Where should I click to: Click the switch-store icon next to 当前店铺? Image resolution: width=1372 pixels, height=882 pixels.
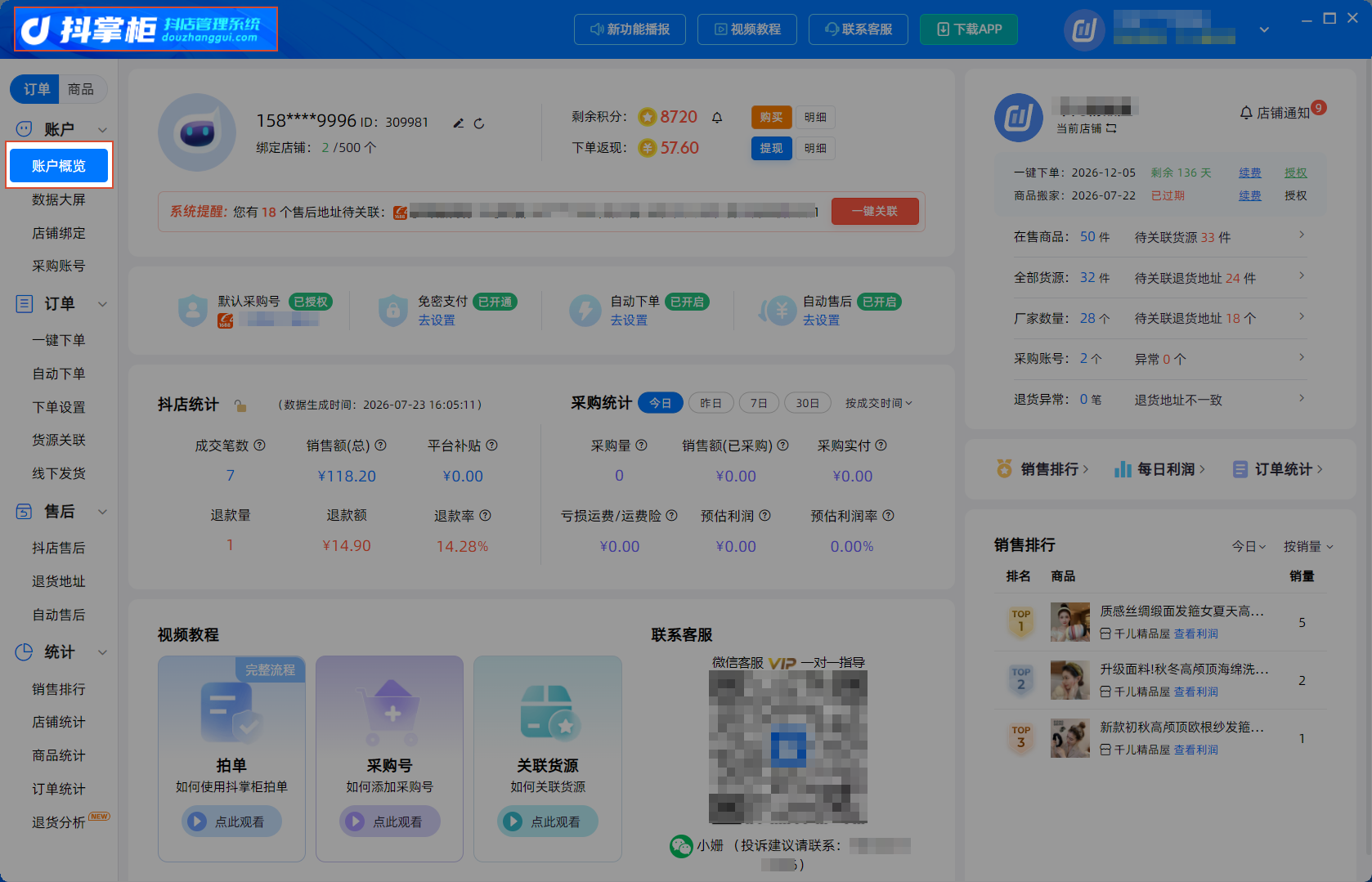click(x=1111, y=129)
